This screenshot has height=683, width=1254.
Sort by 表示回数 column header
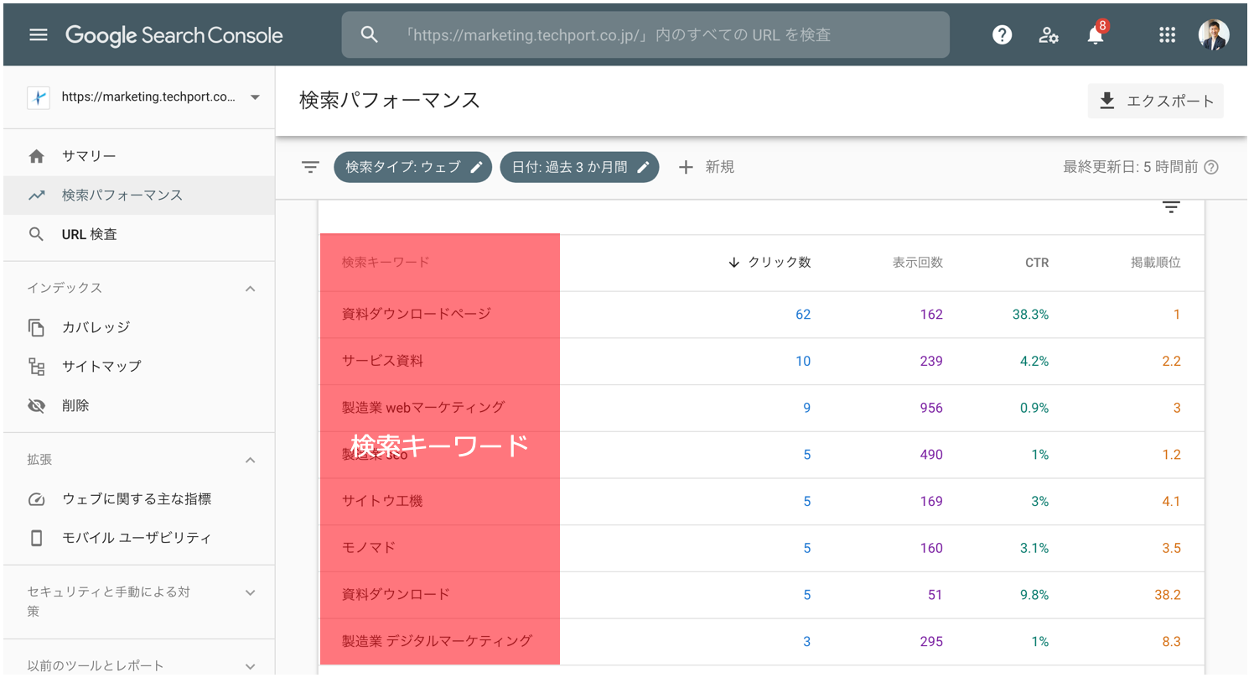pos(918,262)
